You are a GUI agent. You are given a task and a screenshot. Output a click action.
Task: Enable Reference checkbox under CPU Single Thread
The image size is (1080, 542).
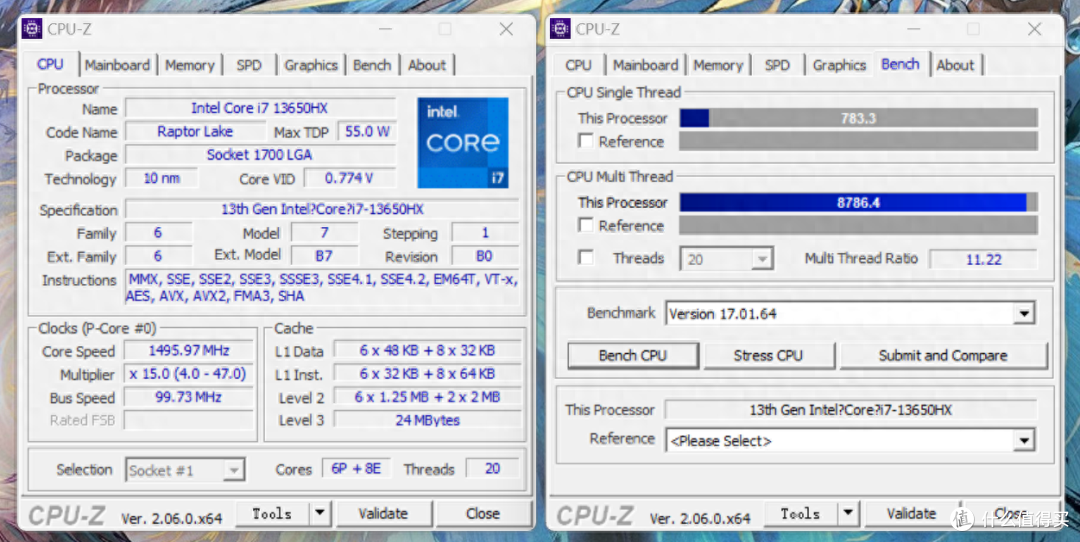(x=585, y=141)
